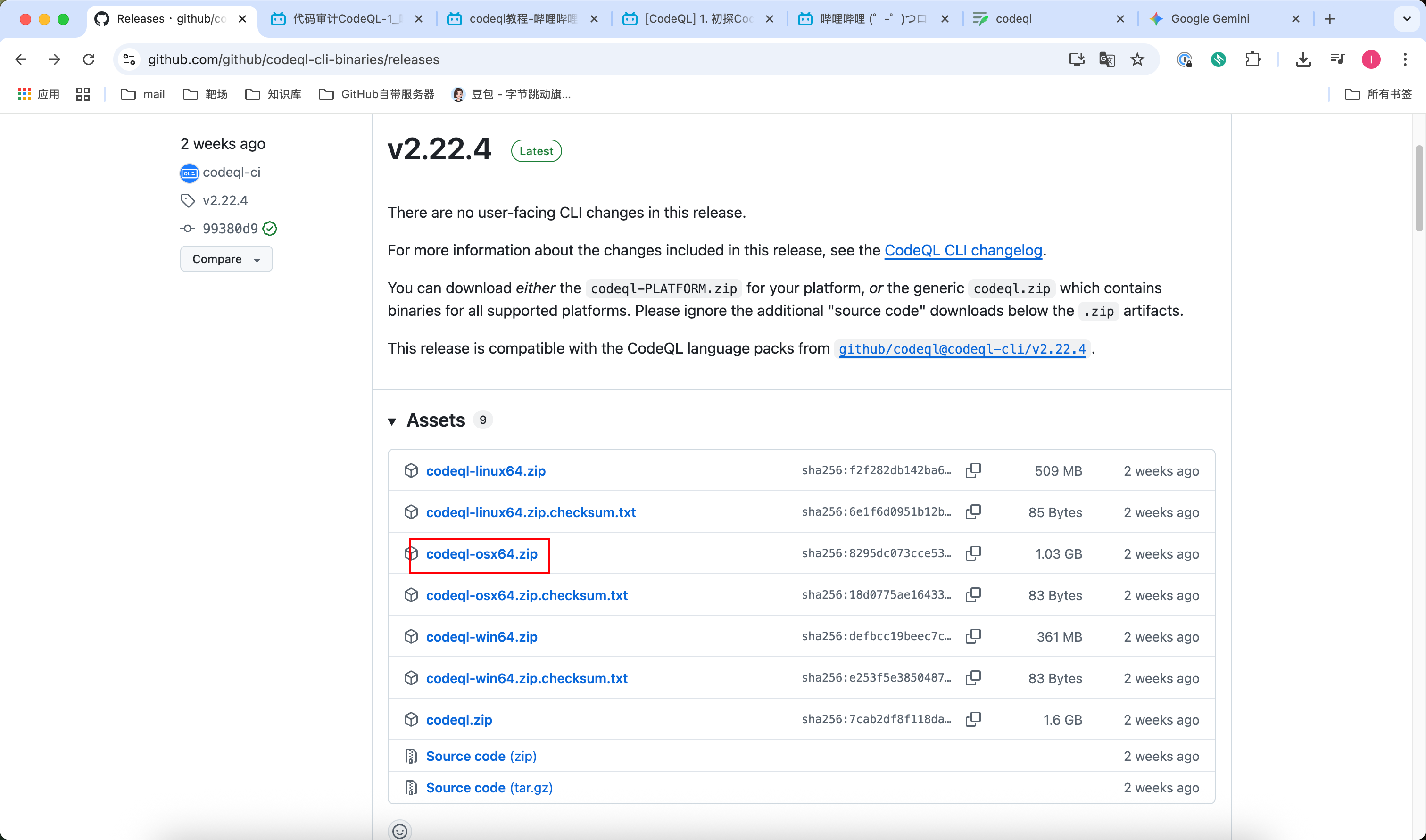Download codeql-win64.zip
Image resolution: width=1426 pixels, height=840 pixels.
[x=482, y=637]
